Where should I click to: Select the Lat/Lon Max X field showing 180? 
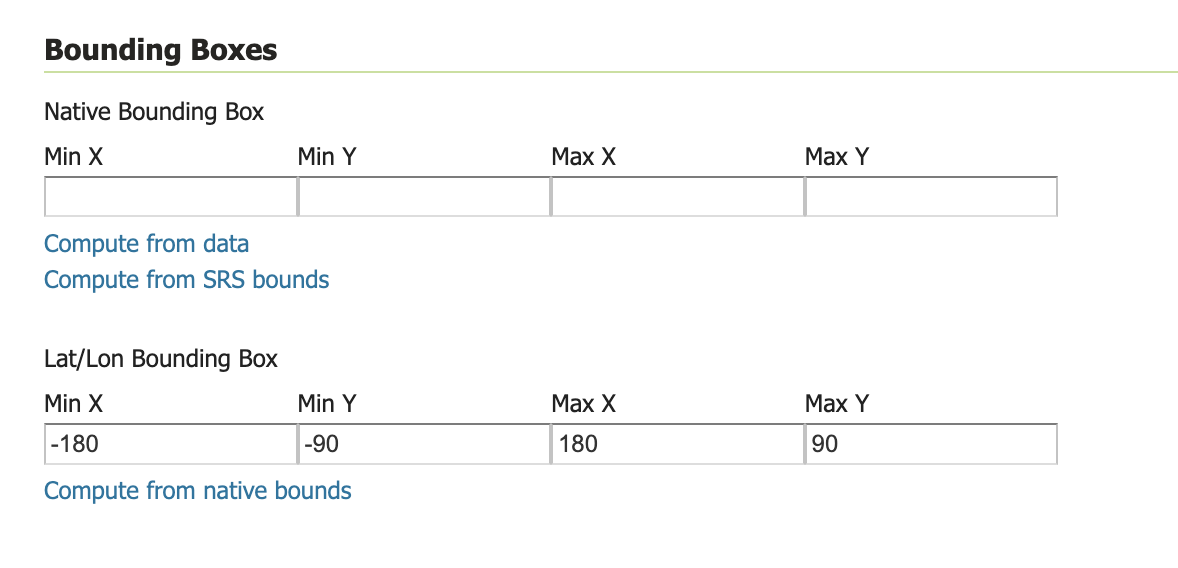click(677, 444)
